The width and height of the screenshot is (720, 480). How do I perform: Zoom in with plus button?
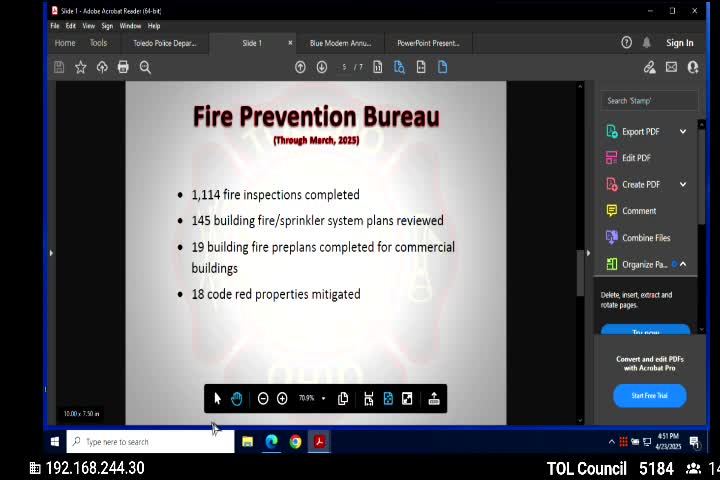click(282, 399)
